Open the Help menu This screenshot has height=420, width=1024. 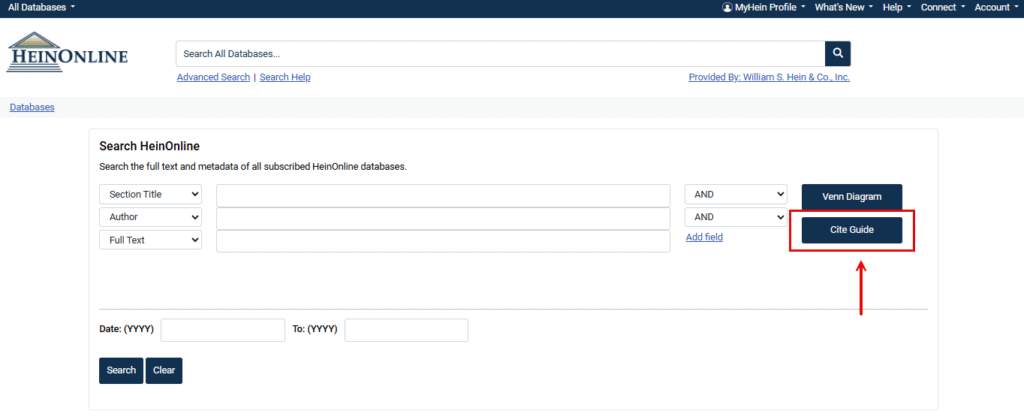(x=896, y=8)
